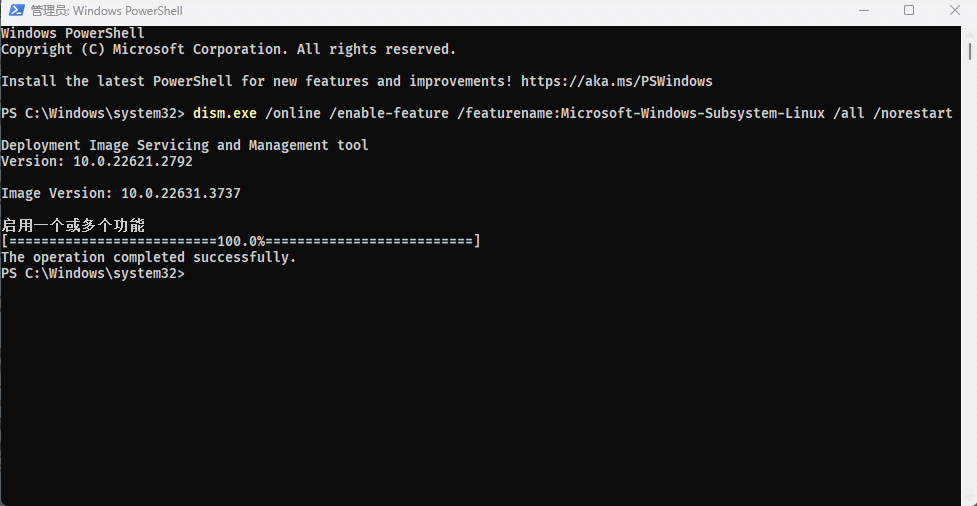Click the scrollbar down arrow

[x=970, y=497]
